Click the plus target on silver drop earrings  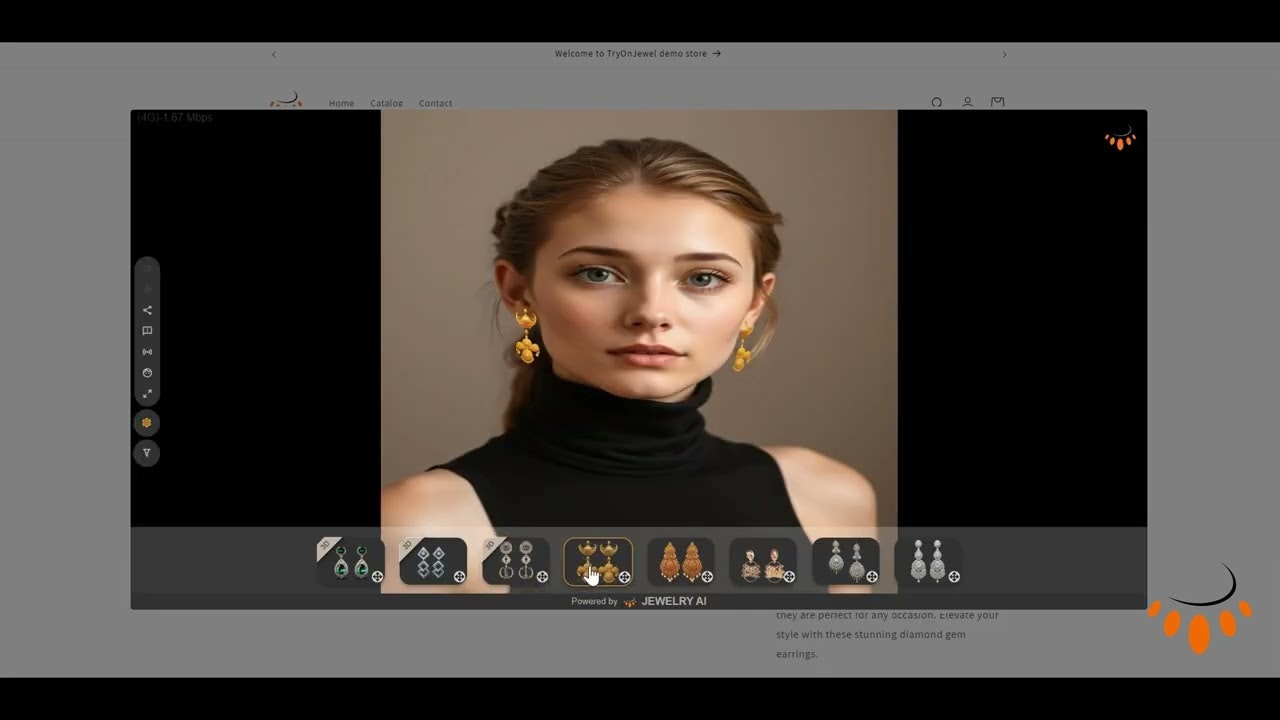[954, 577]
